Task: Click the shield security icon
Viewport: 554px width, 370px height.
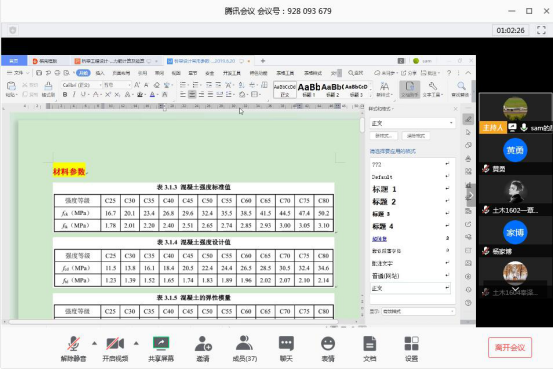Action: pos(13,30)
